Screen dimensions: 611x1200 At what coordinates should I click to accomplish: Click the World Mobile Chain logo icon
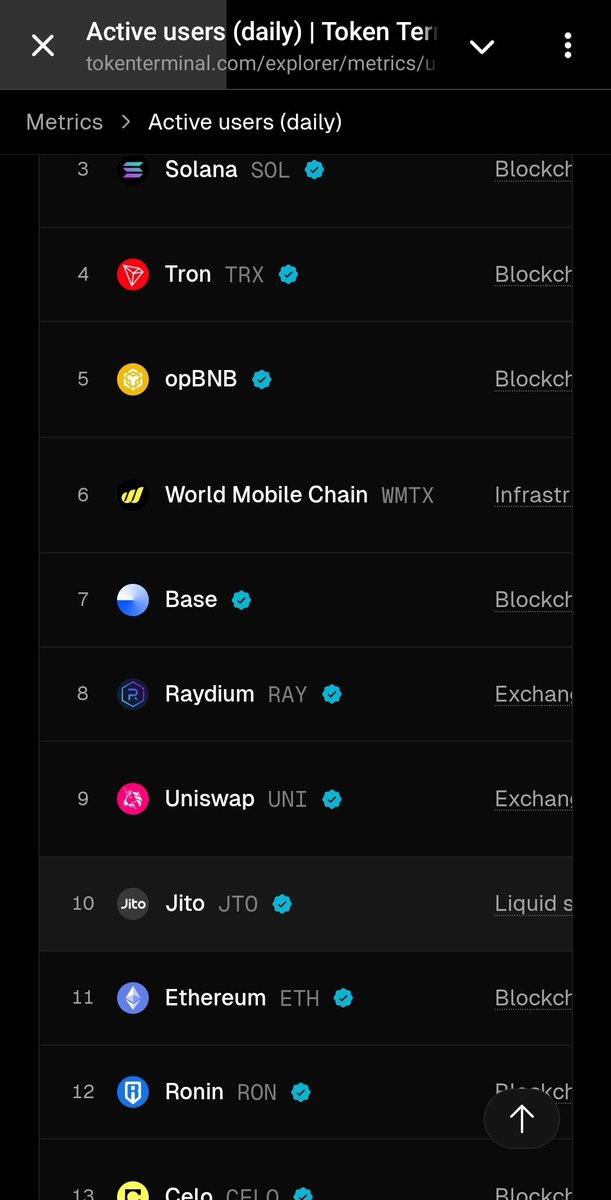[x=133, y=495]
